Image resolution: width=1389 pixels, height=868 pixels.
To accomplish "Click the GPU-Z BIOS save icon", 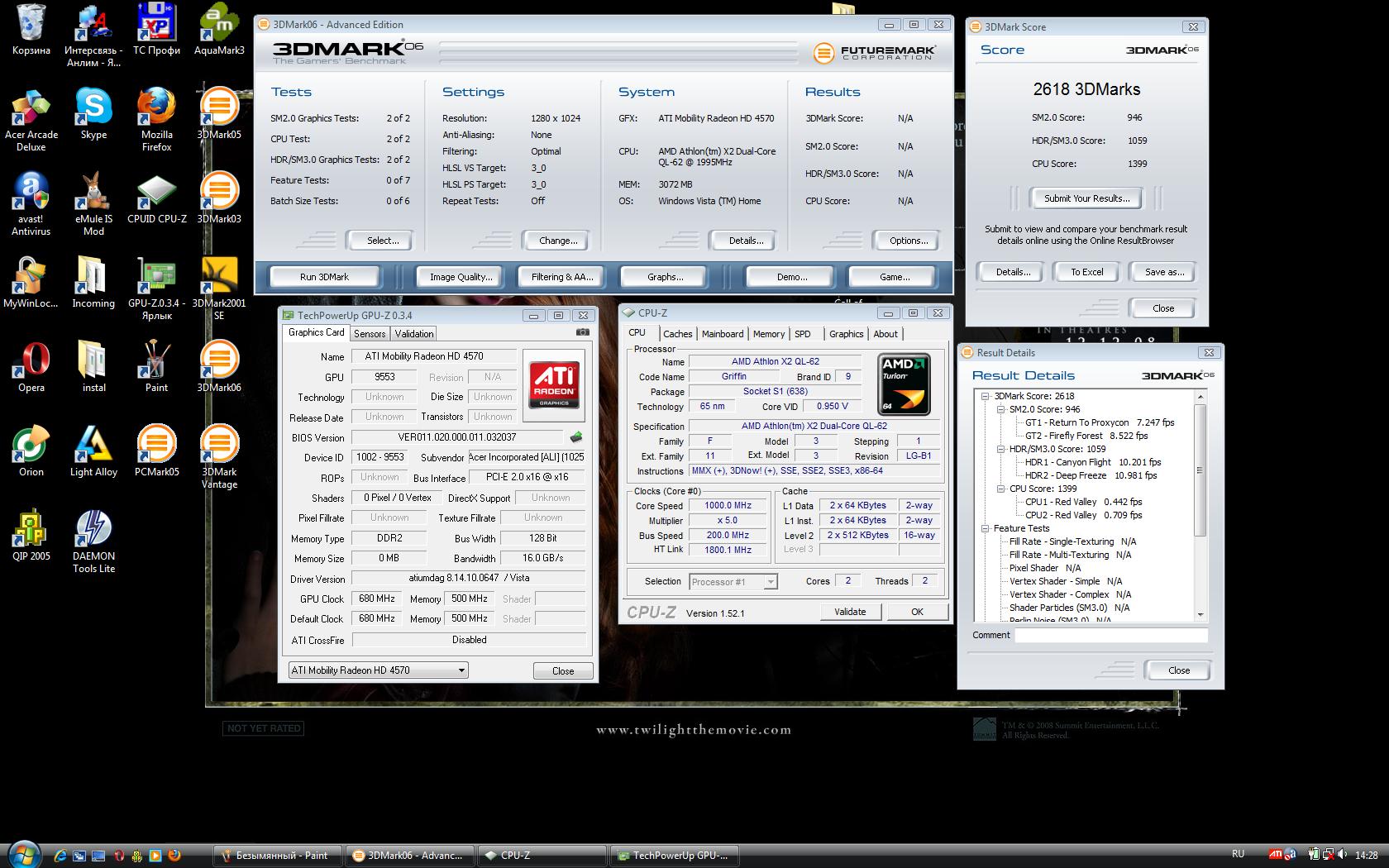I will 576,436.
